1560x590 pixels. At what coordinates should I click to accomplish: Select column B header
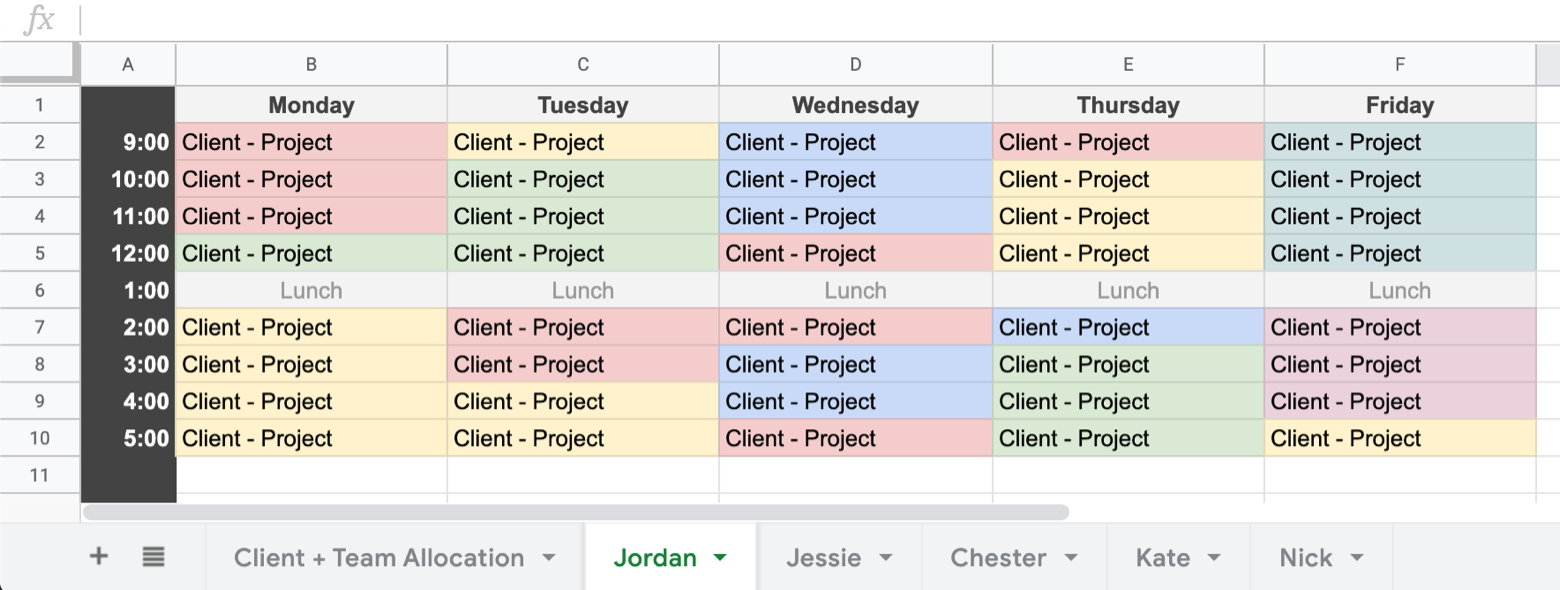311,65
